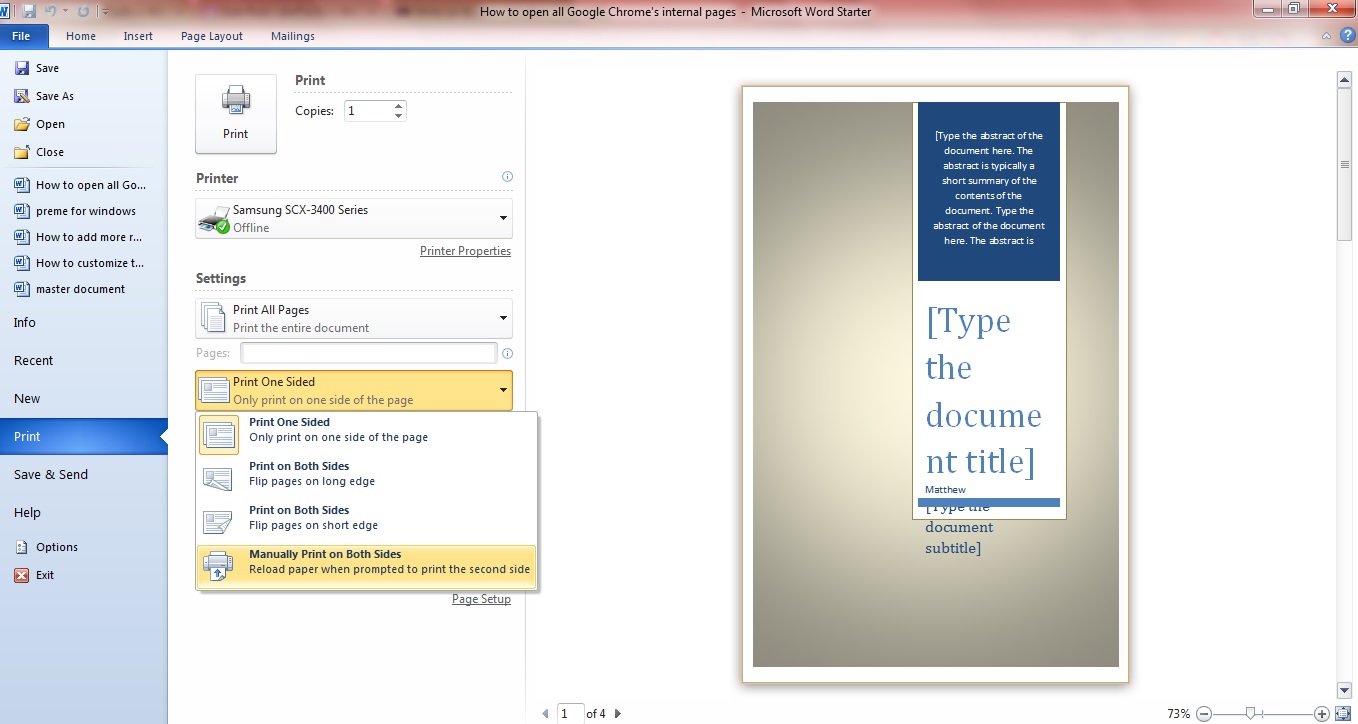Click the large Print button
The width and height of the screenshot is (1358, 724).
click(236, 114)
